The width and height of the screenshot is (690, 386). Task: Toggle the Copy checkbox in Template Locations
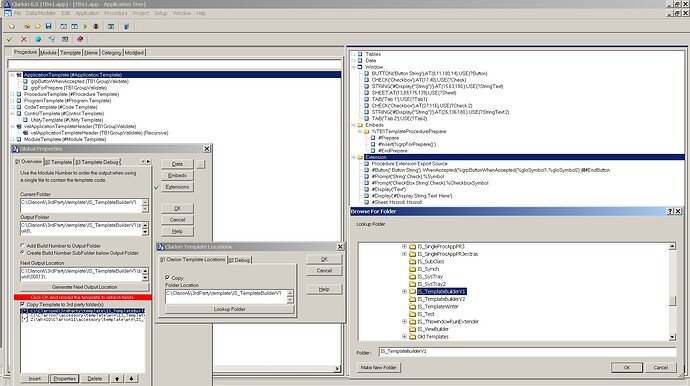pos(167,278)
